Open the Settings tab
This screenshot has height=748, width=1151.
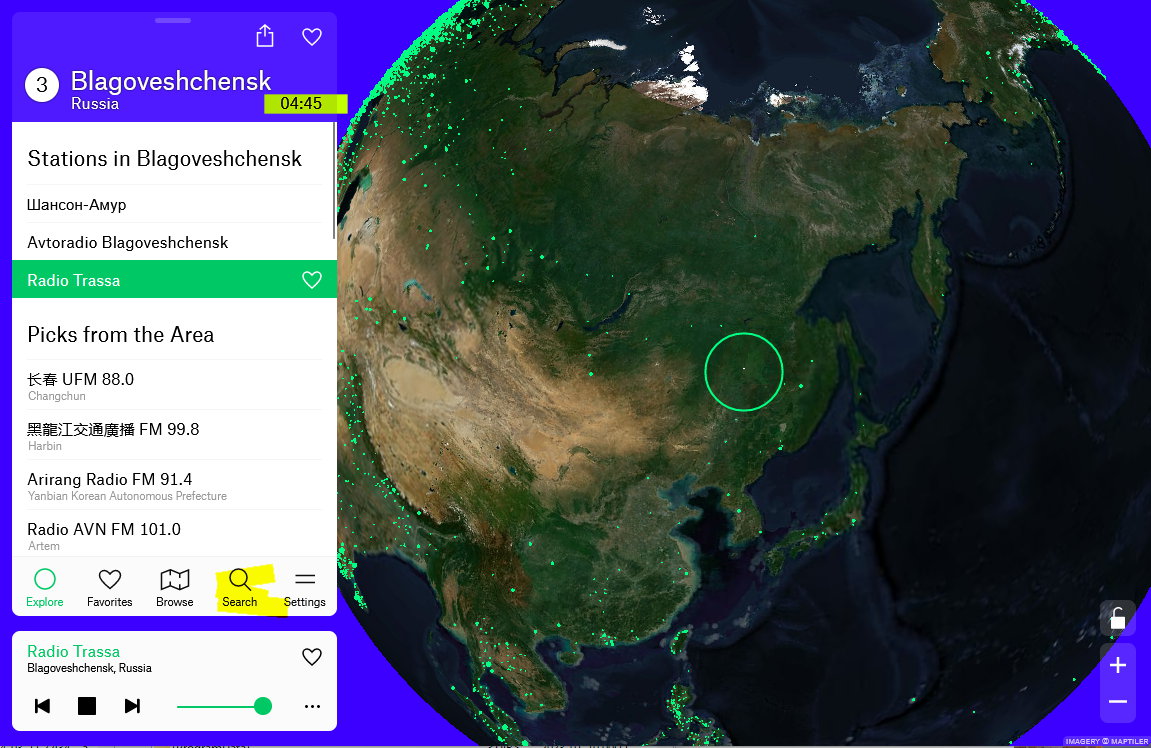coord(305,588)
